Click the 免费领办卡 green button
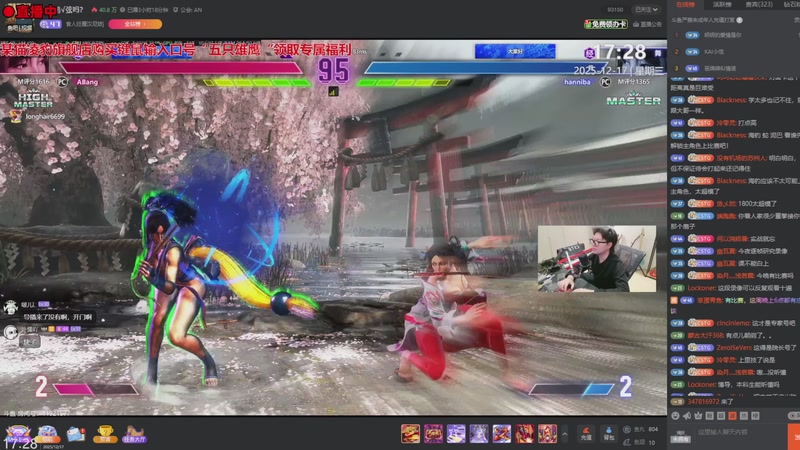The height and width of the screenshot is (450, 800). [x=606, y=24]
